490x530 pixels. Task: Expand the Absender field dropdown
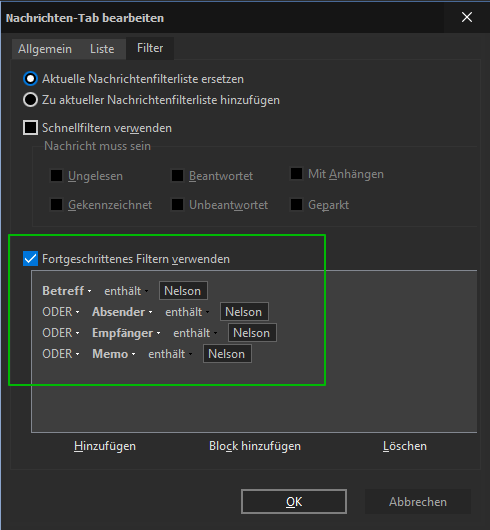(122, 312)
